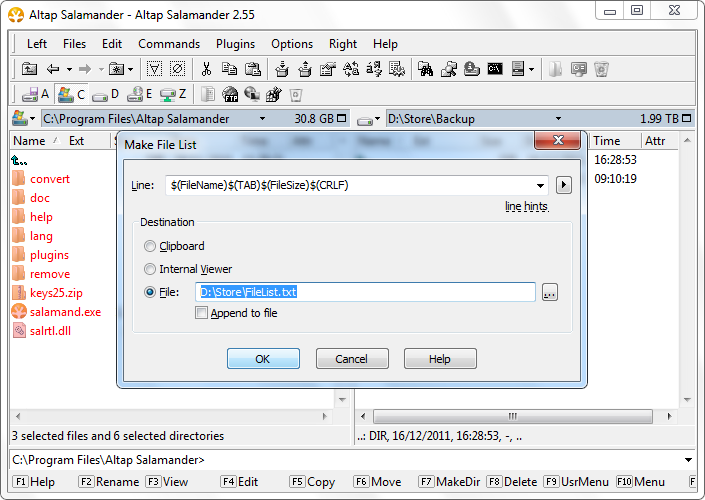This screenshot has width=705, height=500.
Task: Open salamand.exe in the left panel
Action: (x=64, y=312)
